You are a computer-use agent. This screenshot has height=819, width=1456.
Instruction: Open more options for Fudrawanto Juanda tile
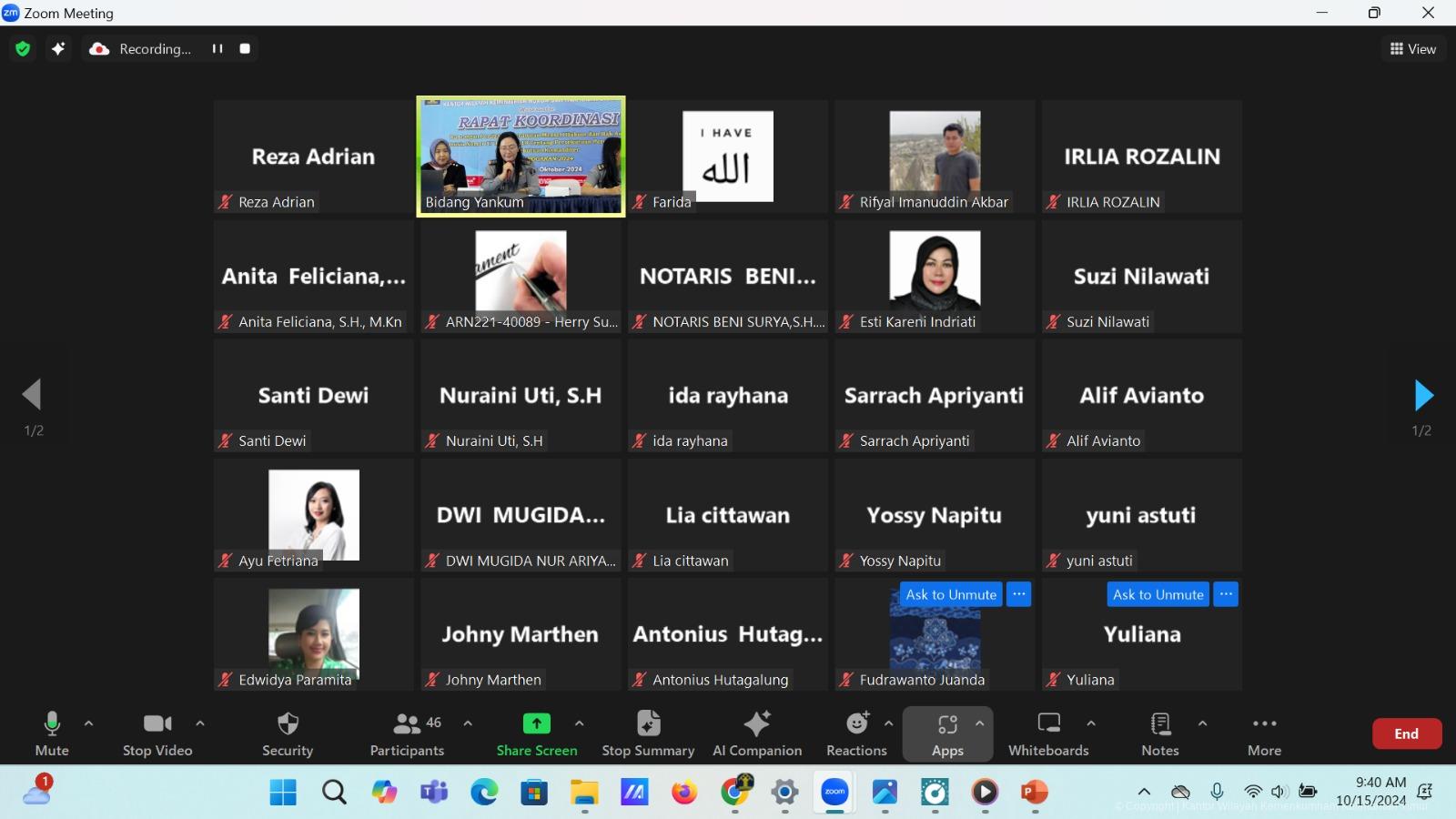1019,594
